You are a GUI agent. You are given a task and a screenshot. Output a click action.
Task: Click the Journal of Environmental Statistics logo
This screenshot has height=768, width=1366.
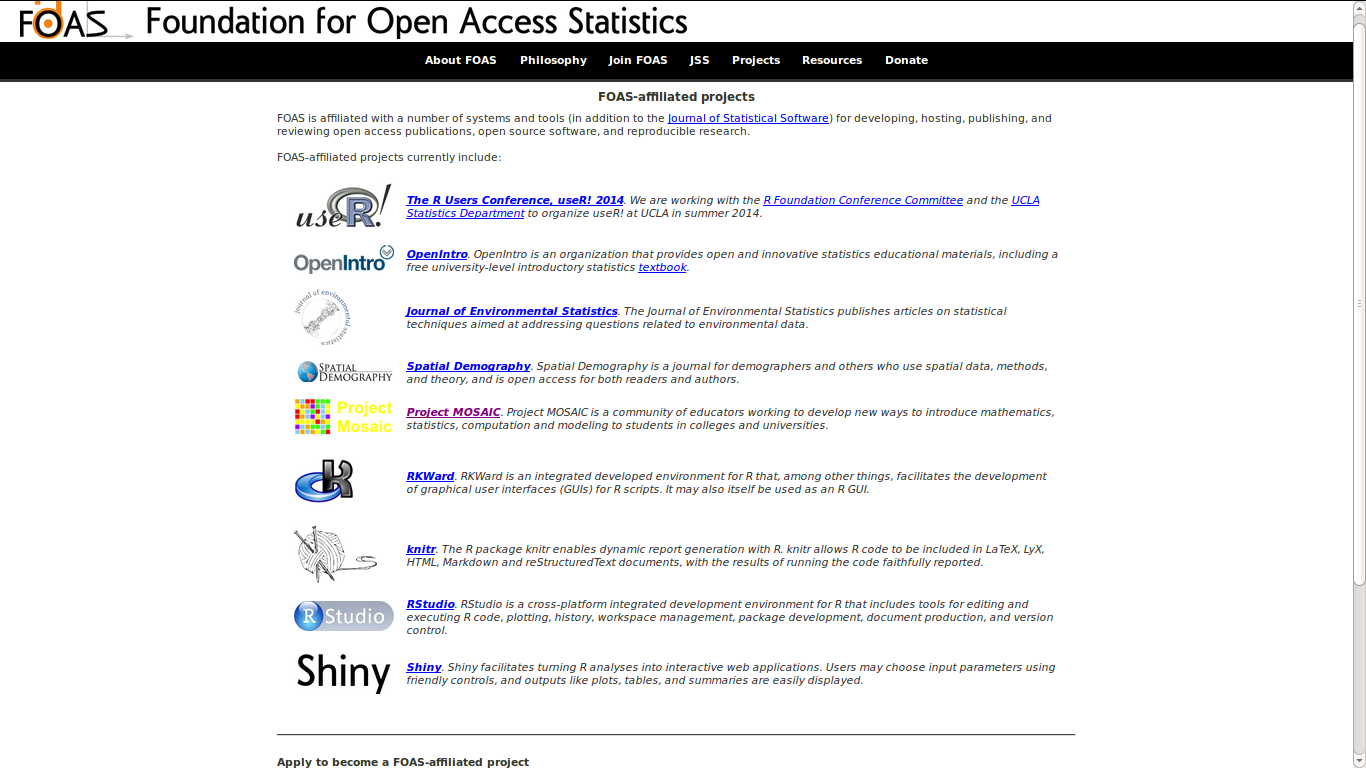pos(322,317)
